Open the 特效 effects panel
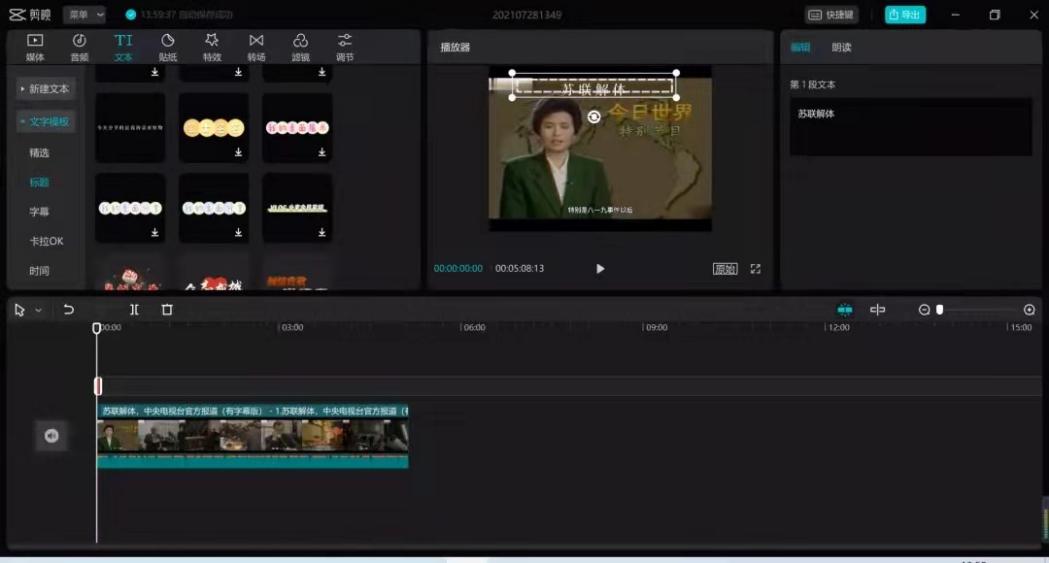Screen dimensions: 1049x563 (212, 47)
